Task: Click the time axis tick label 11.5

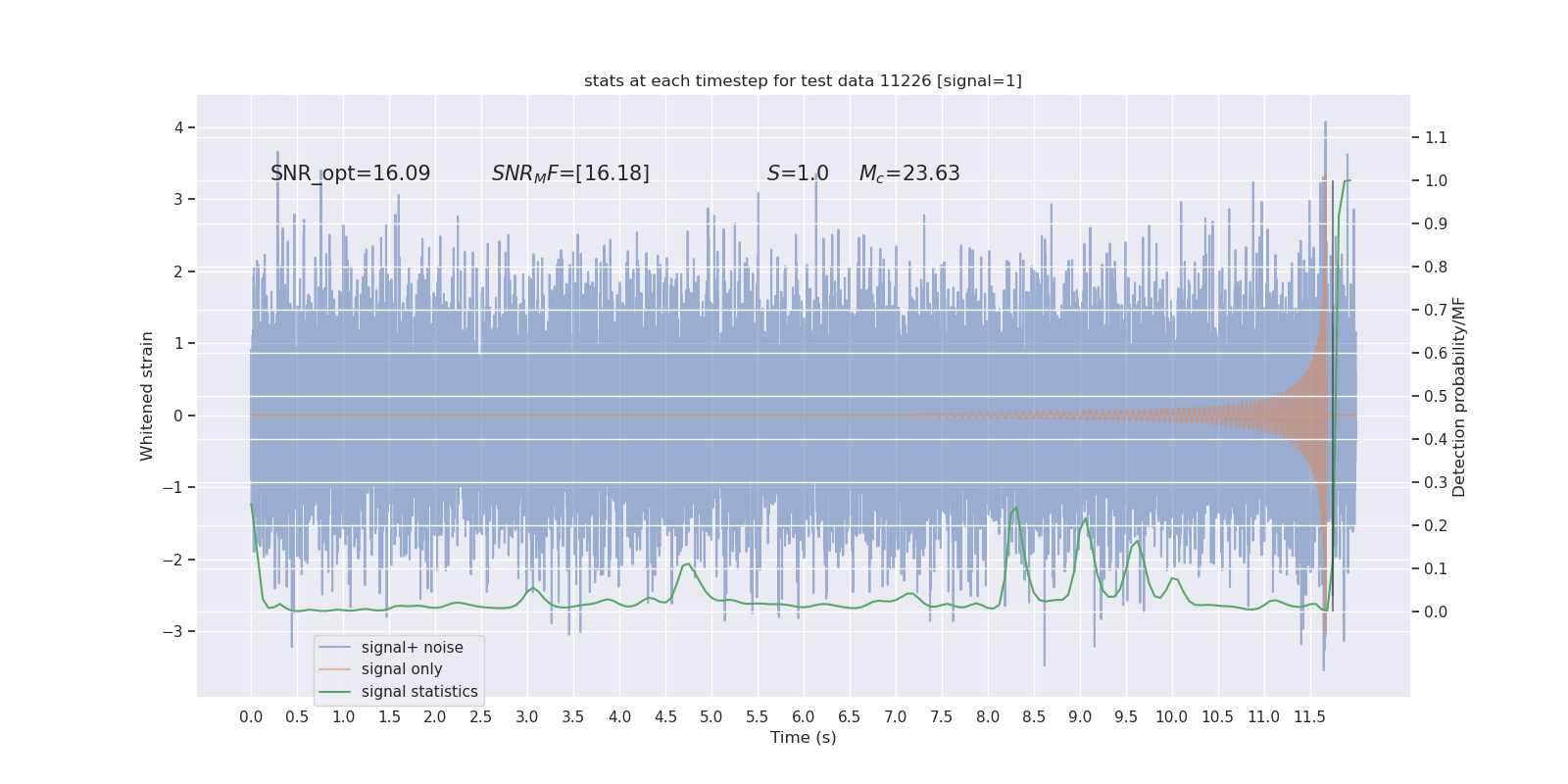Action: coord(1310,716)
